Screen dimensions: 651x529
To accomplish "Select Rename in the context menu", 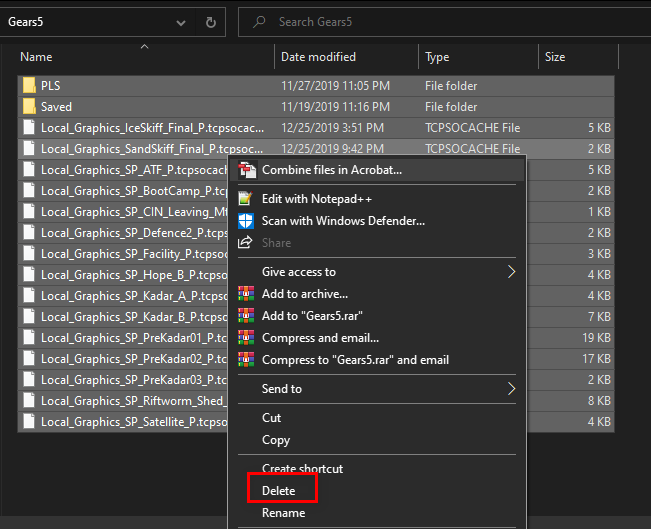I will pos(283,513).
